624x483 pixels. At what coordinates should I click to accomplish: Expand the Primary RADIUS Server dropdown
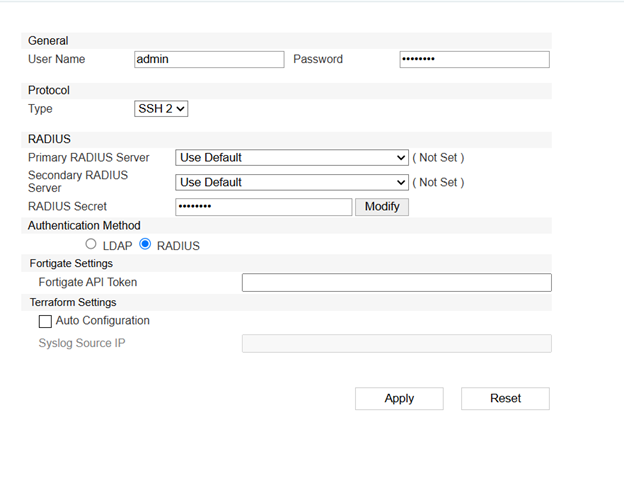click(291, 157)
